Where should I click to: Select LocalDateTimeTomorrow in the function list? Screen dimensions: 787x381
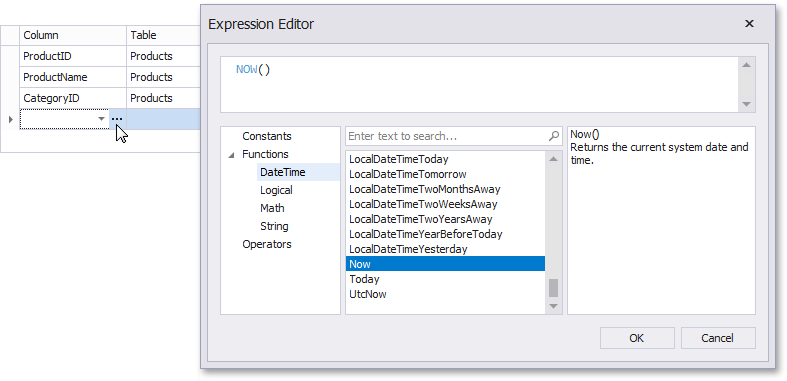coord(445,174)
